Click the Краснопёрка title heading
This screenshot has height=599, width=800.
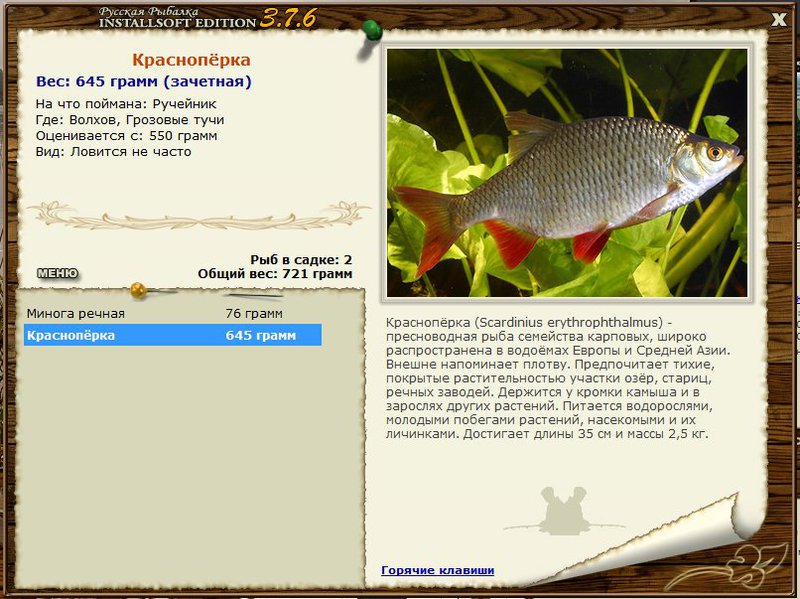click(x=191, y=60)
